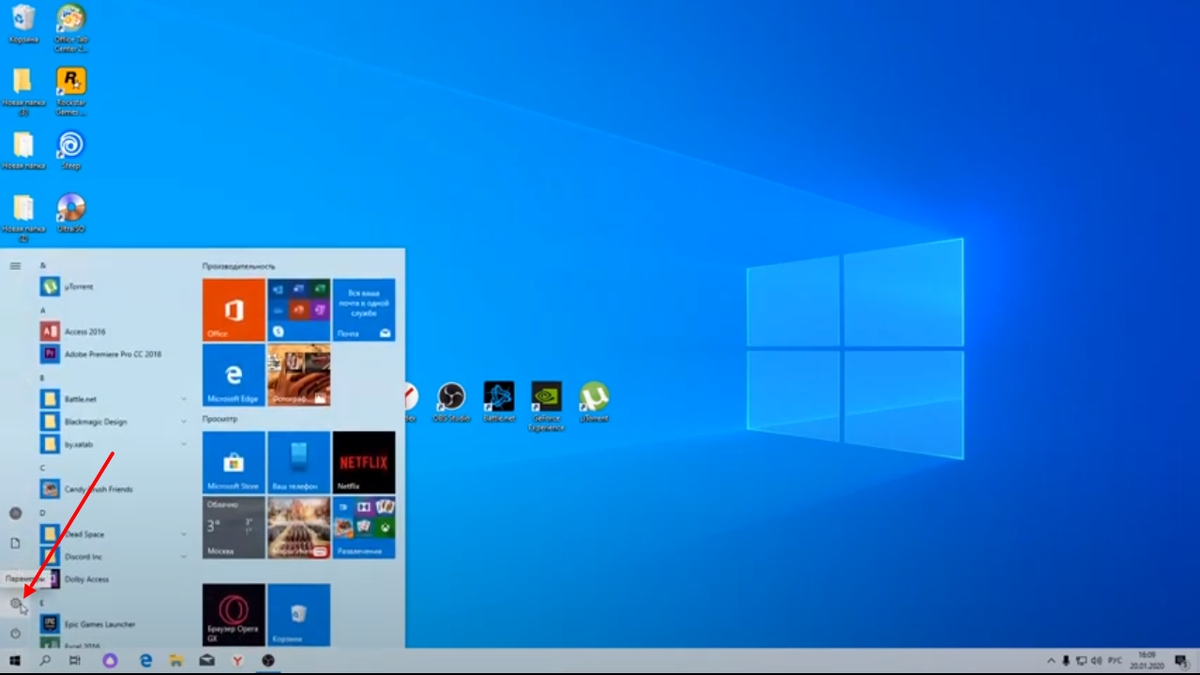Open Mail app from taskbar

click(x=207, y=661)
